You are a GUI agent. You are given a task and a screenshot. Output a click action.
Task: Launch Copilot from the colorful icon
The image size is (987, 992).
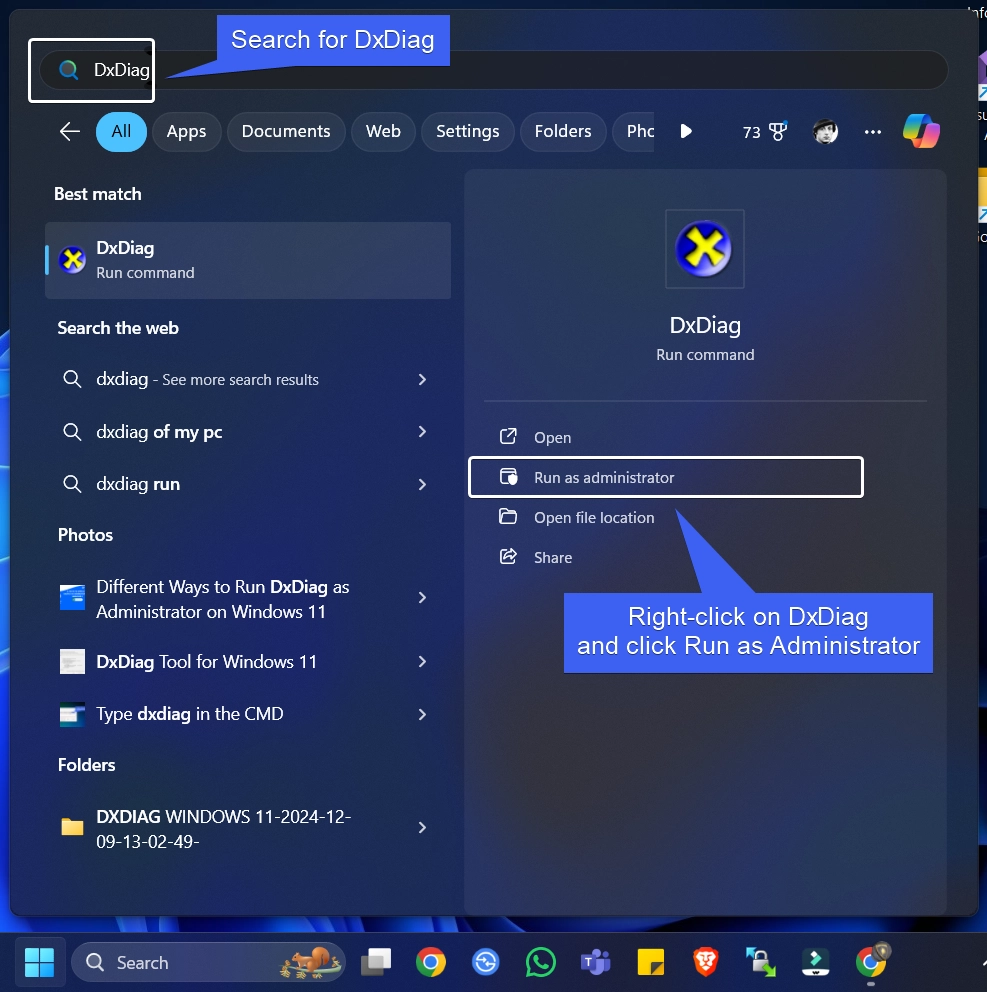pyautogui.click(x=921, y=131)
